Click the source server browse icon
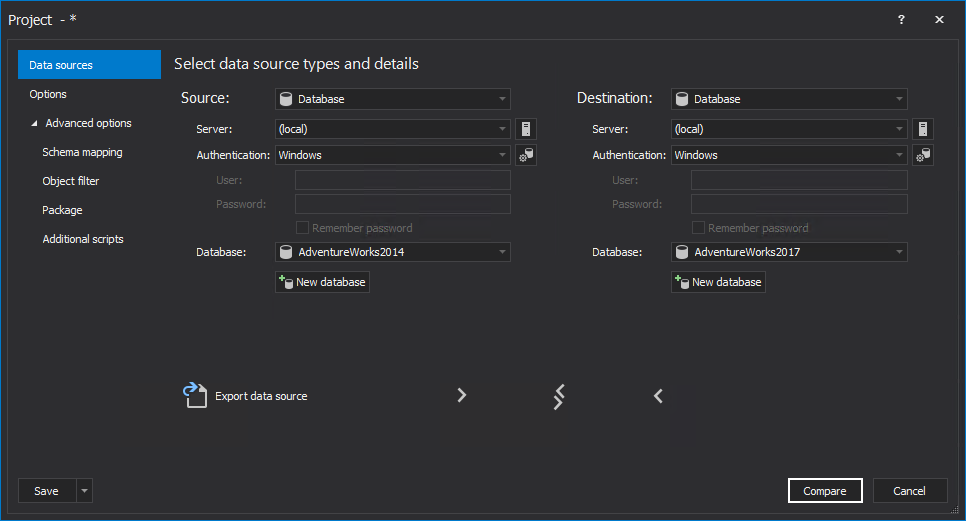The image size is (966, 521). click(x=526, y=128)
